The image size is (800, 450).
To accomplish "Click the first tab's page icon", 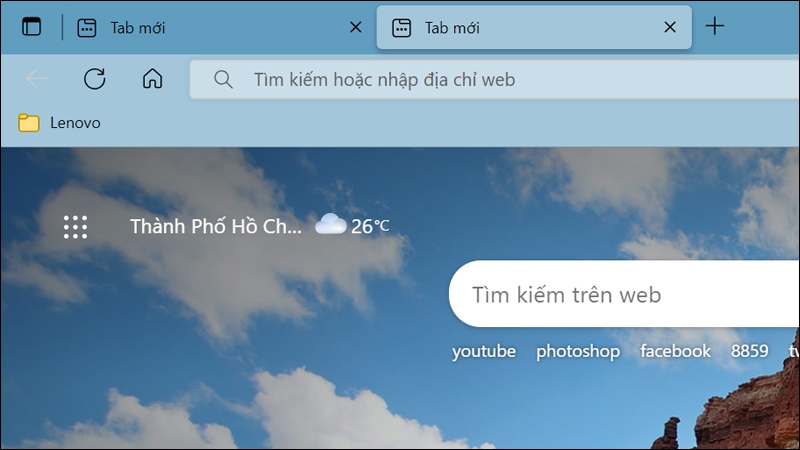I will click(87, 28).
